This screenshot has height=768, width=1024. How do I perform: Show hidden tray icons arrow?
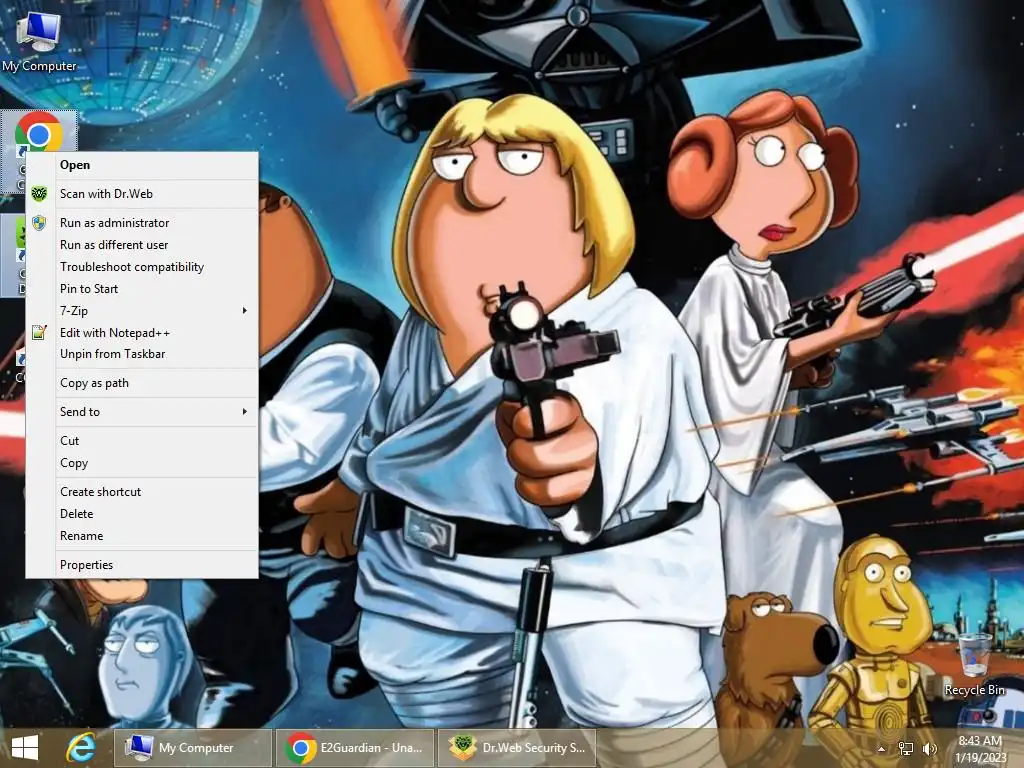(882, 748)
